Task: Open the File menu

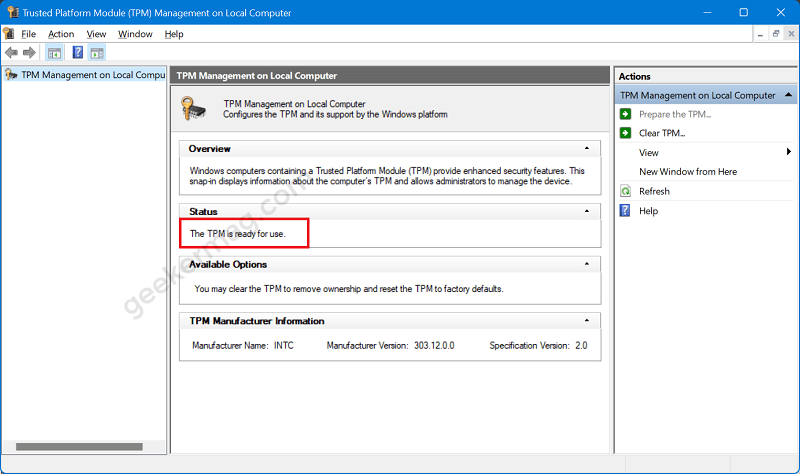Action: (x=29, y=34)
